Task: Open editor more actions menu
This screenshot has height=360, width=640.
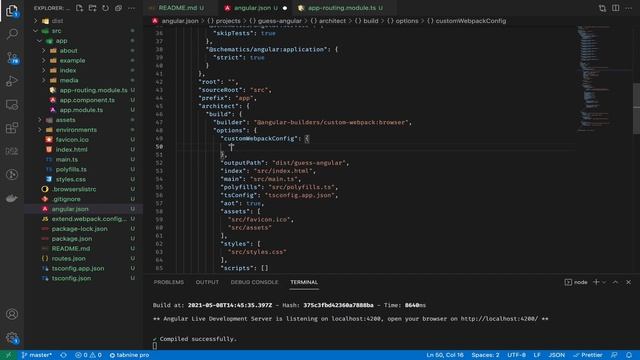Action: tap(629, 8)
